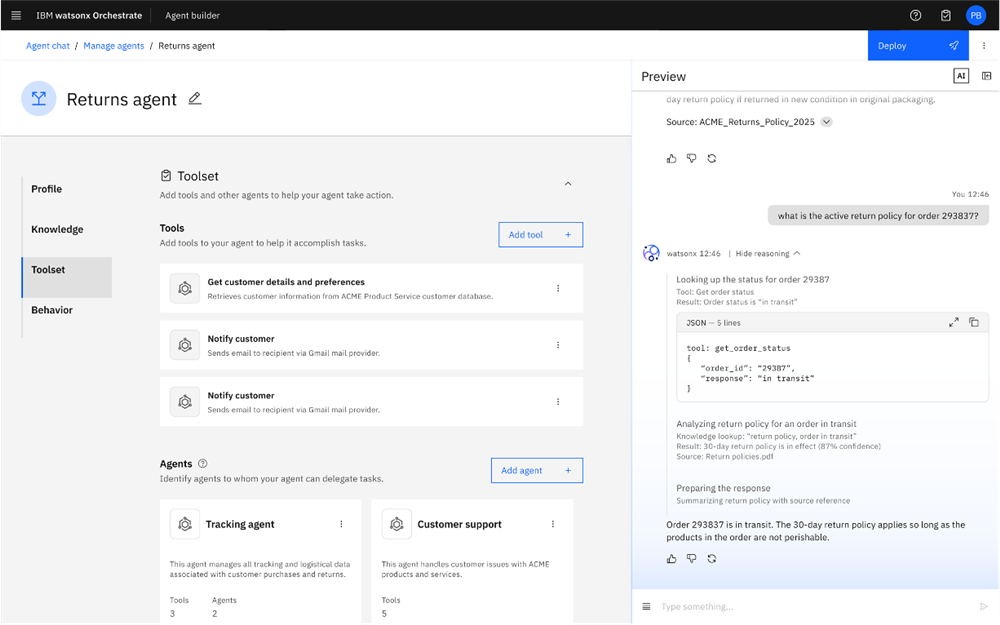Select the Behavior section tab

pos(52,310)
